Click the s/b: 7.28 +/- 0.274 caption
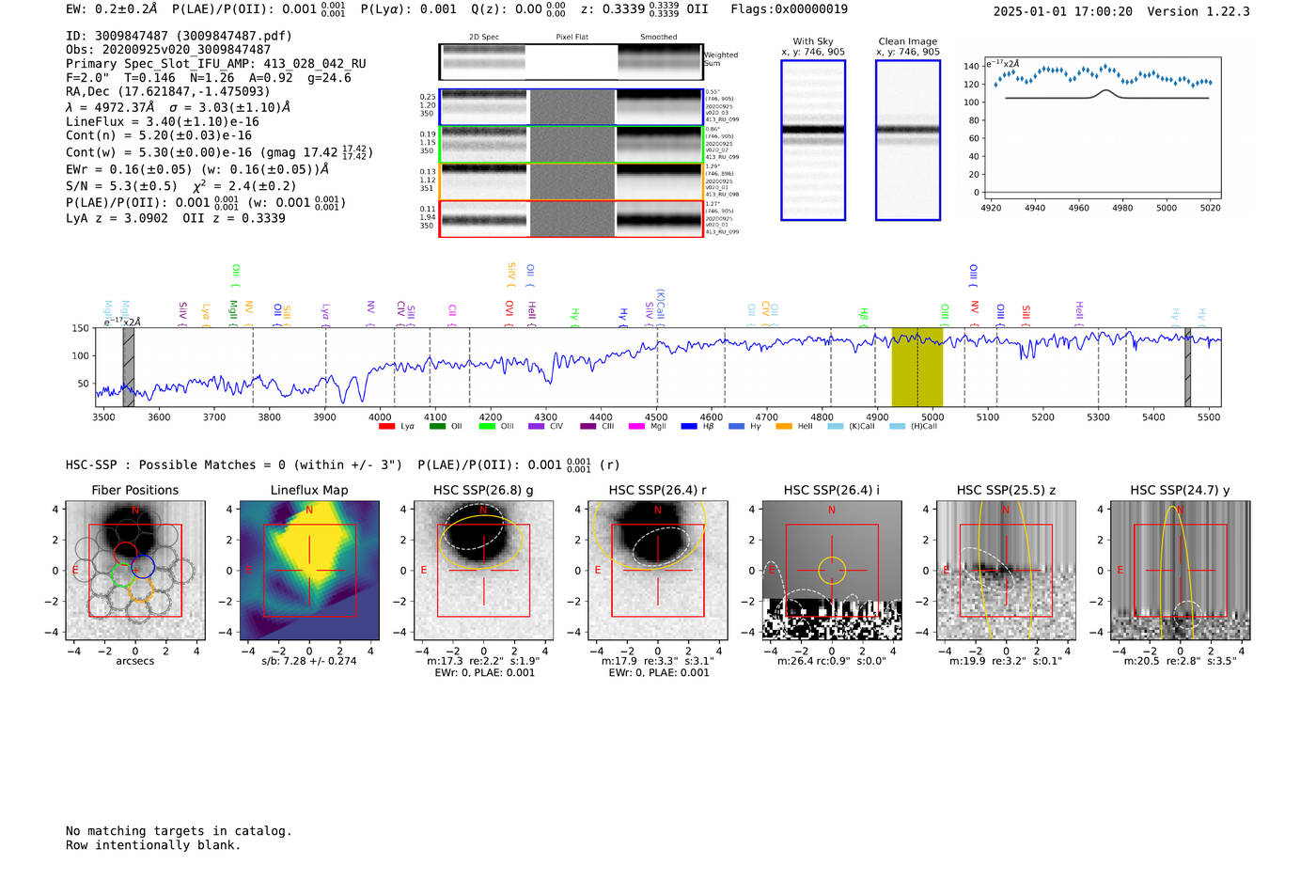This screenshot has width=1316, height=896. coord(309,661)
